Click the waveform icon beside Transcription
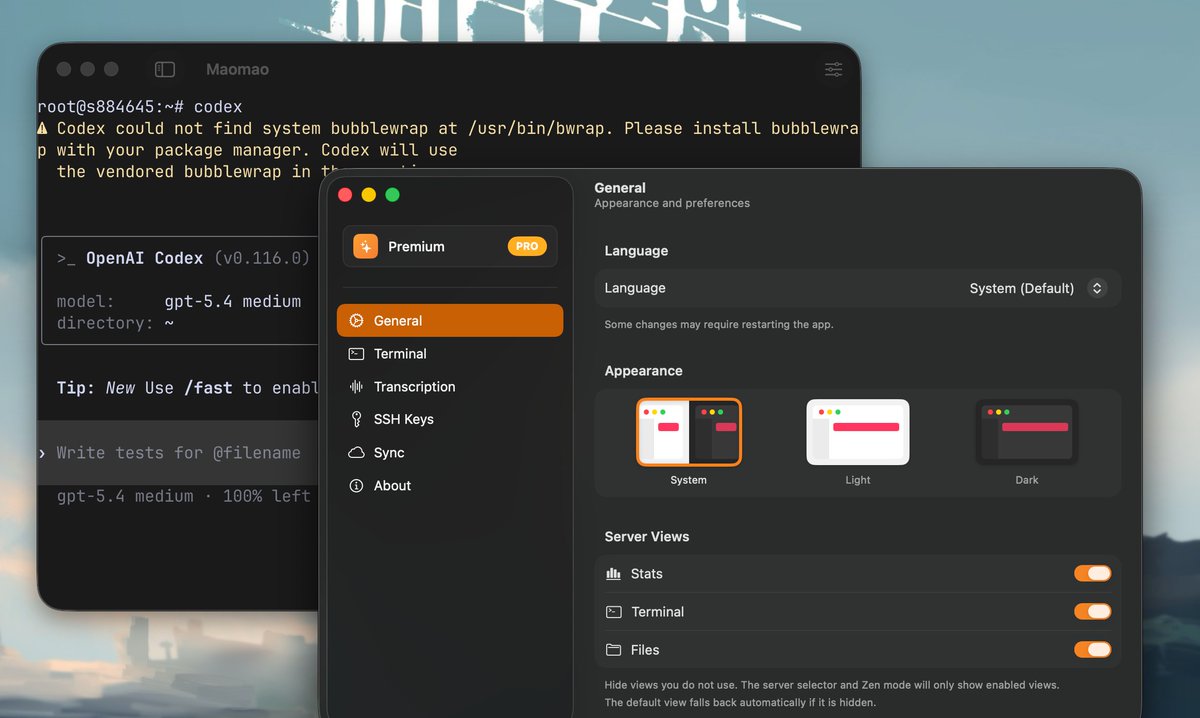 (x=356, y=386)
